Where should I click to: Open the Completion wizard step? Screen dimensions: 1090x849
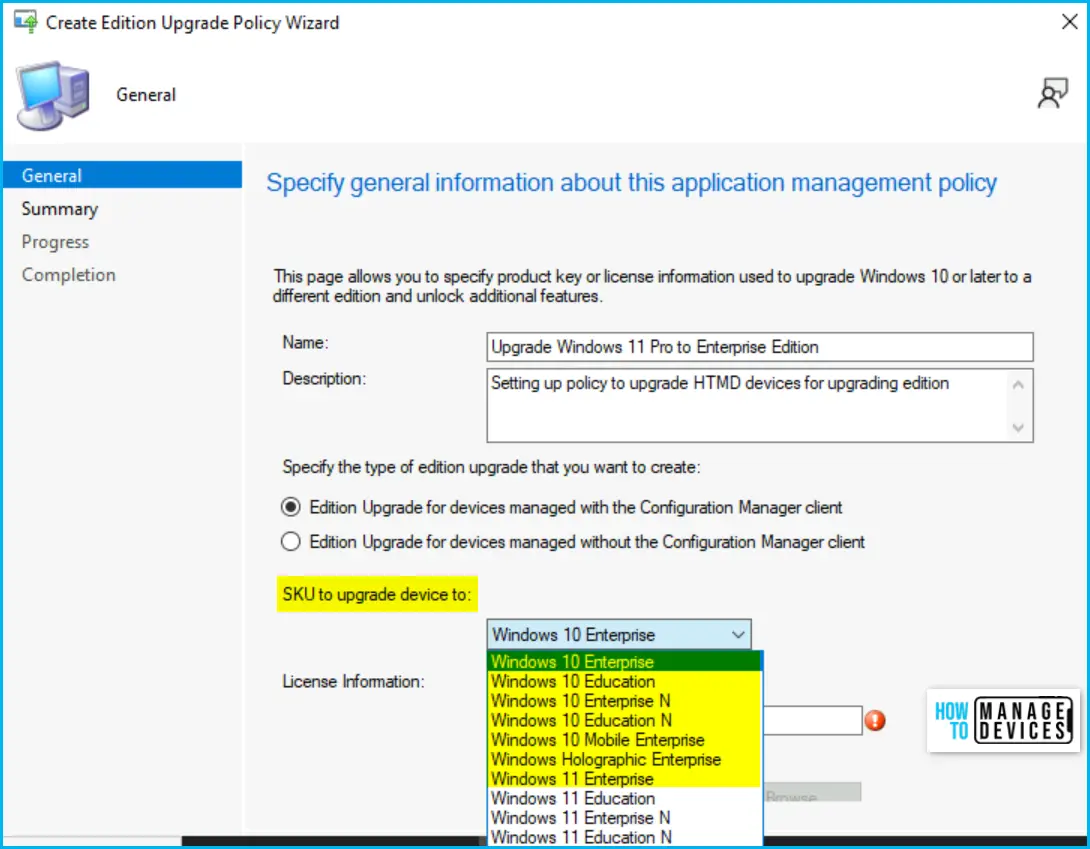[x=68, y=275]
